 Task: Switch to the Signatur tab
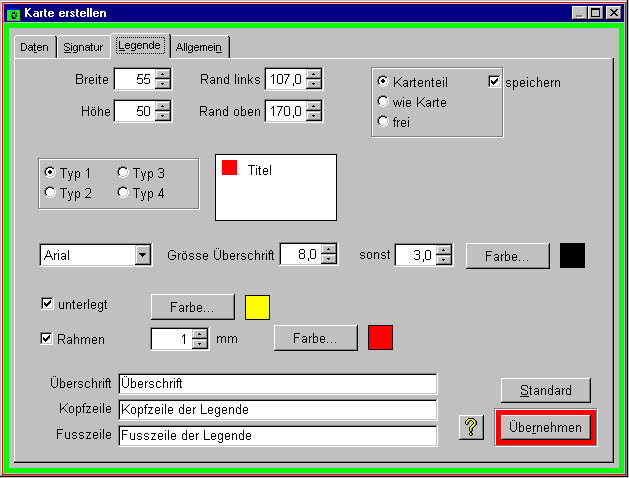pos(83,47)
